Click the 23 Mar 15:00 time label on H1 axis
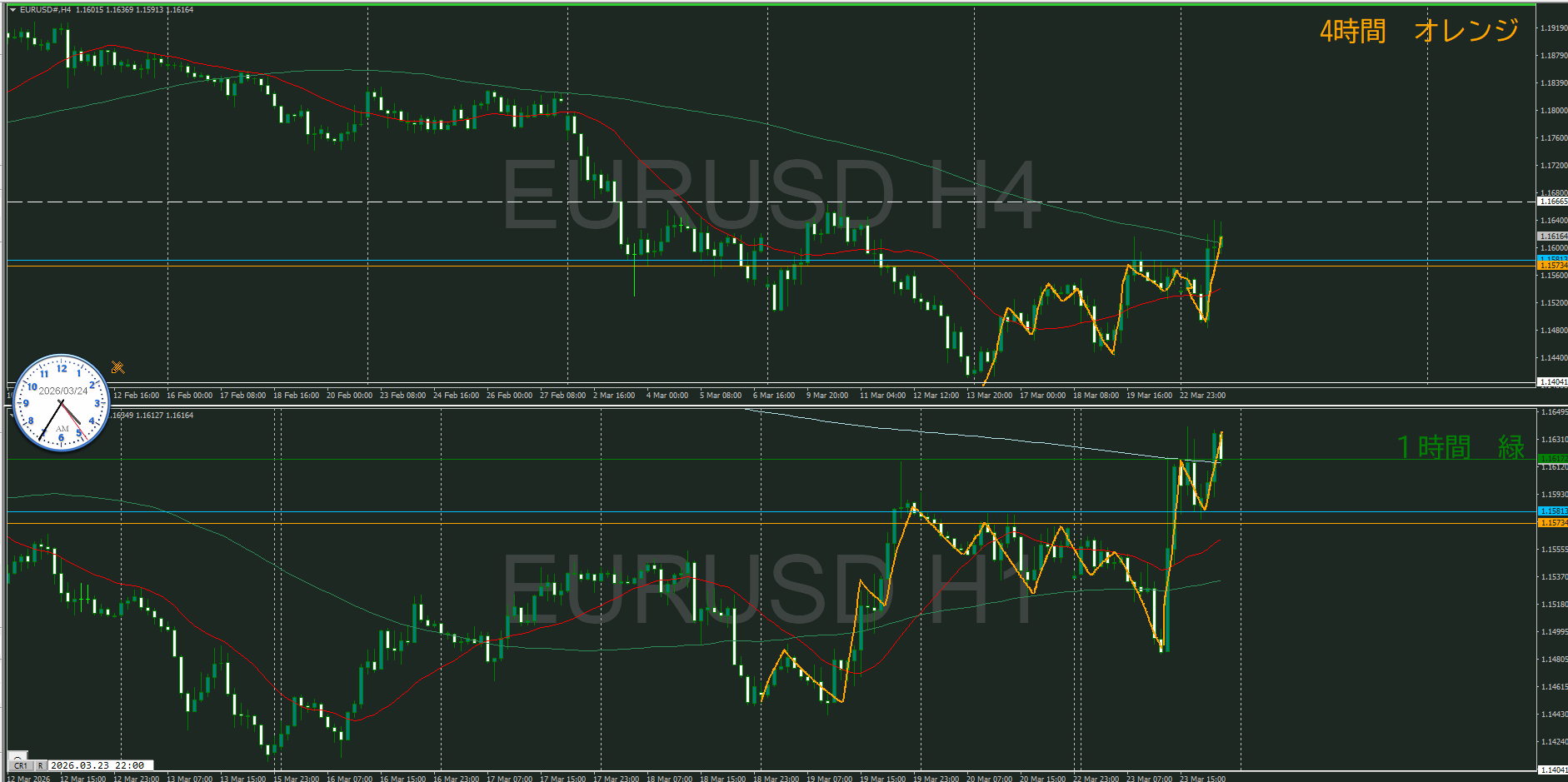 (x=1202, y=779)
